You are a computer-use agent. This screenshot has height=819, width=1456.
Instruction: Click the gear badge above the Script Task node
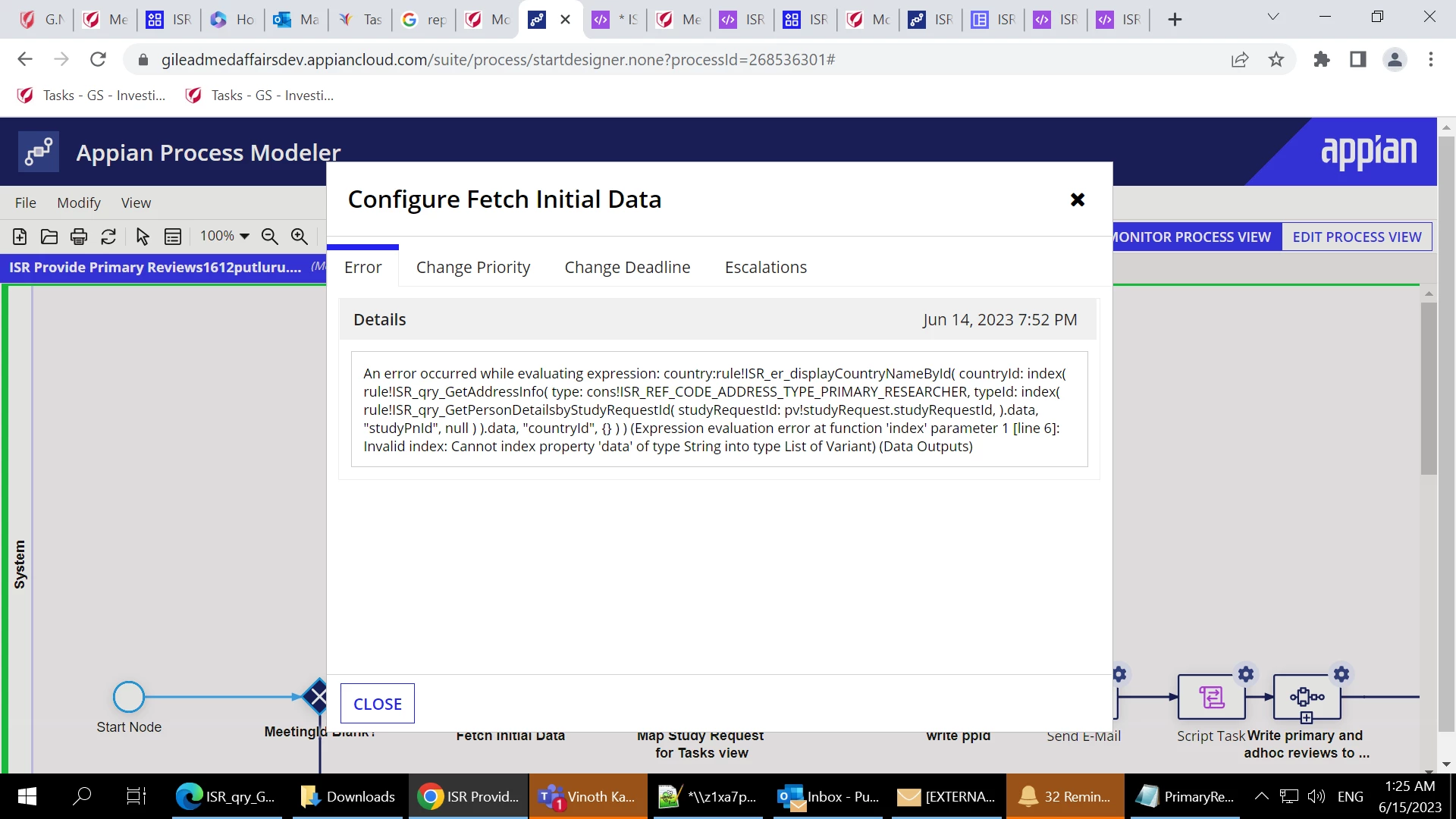click(1246, 674)
